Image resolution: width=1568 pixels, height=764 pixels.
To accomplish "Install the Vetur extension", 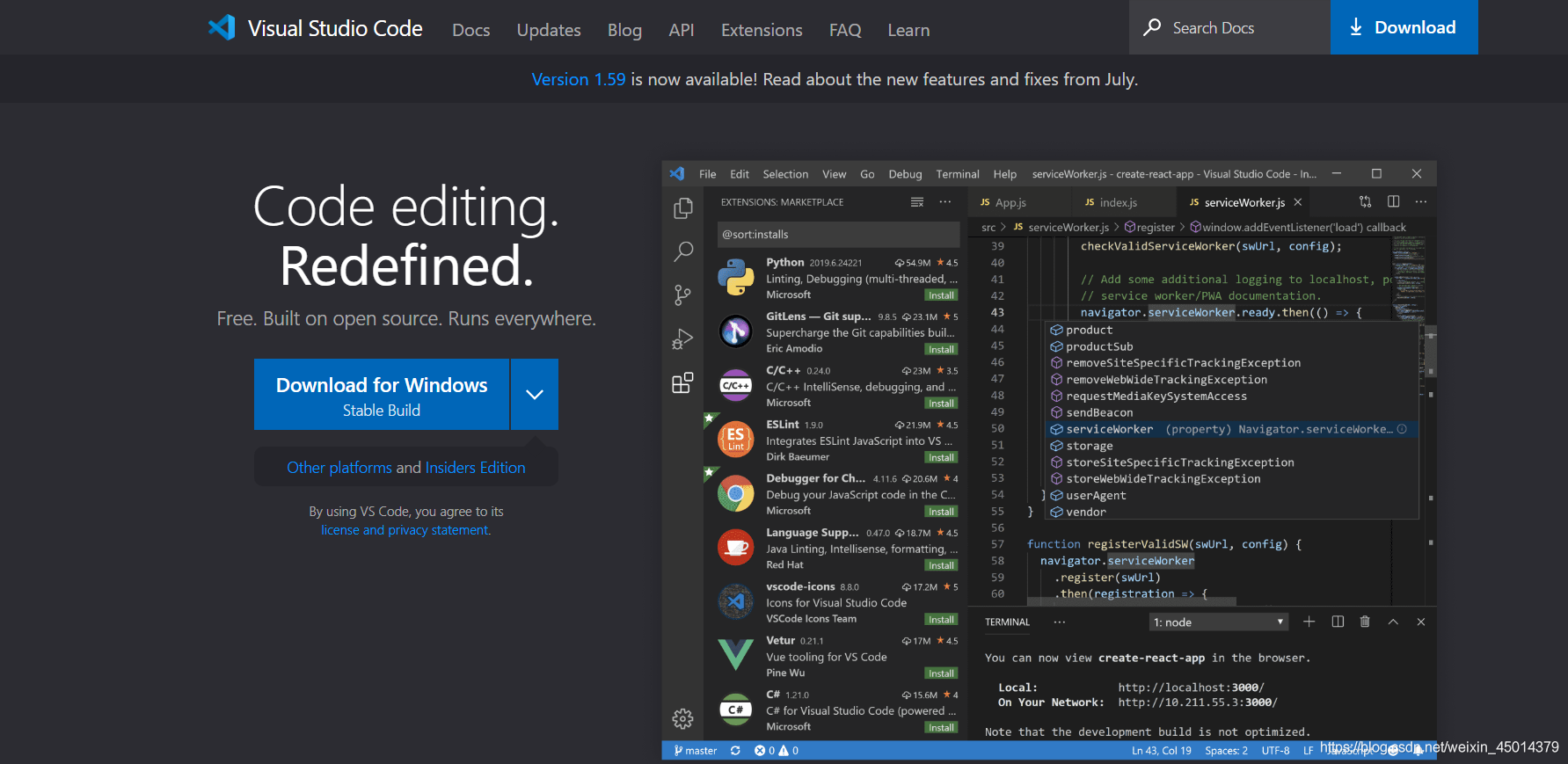I will [941, 673].
